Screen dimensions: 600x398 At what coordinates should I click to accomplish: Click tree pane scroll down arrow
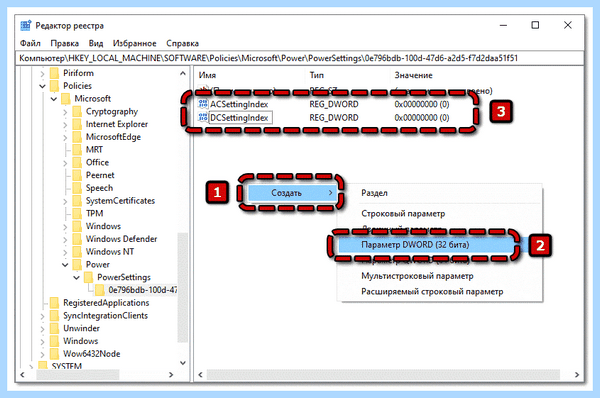[x=183, y=362]
